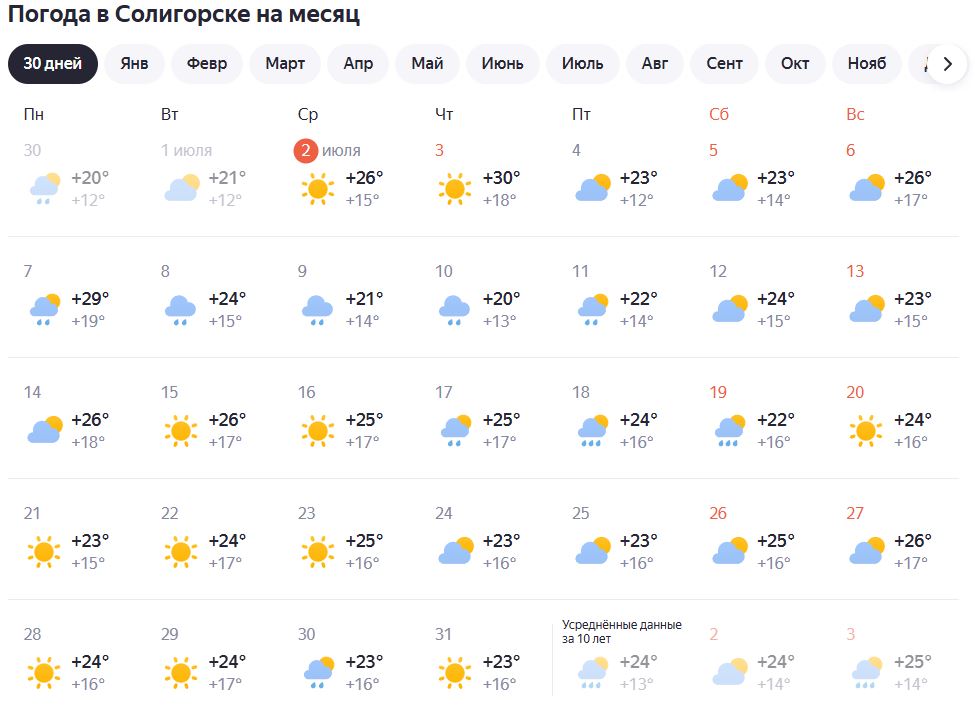The image size is (975, 712).
Task: Click the heavy rain icon for July 18
Action: (x=592, y=430)
